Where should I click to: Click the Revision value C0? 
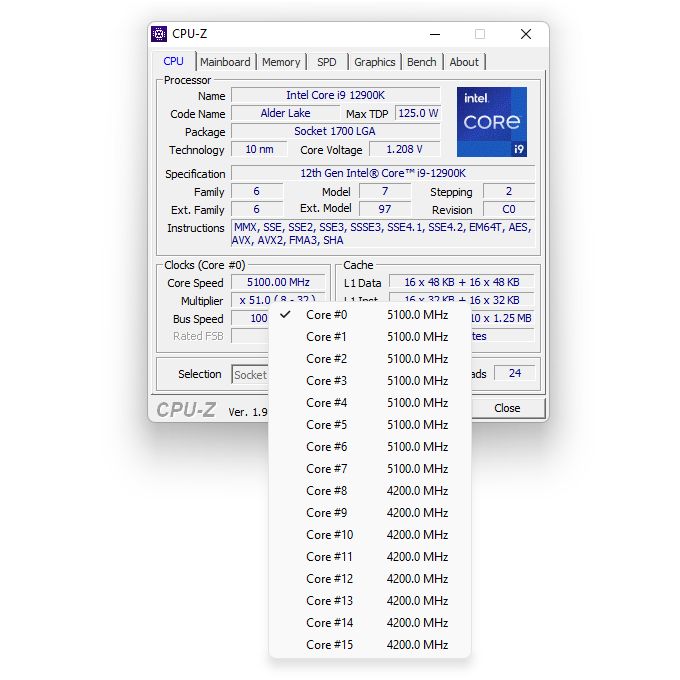point(509,209)
